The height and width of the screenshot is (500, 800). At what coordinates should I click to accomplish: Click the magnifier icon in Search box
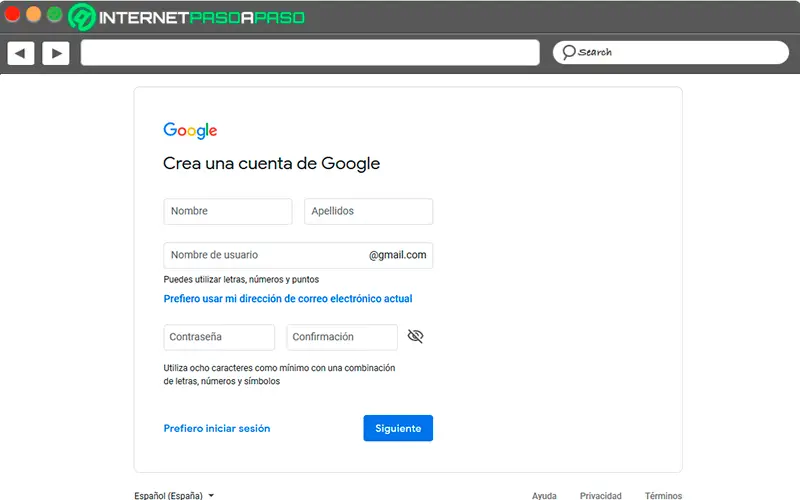coord(568,52)
